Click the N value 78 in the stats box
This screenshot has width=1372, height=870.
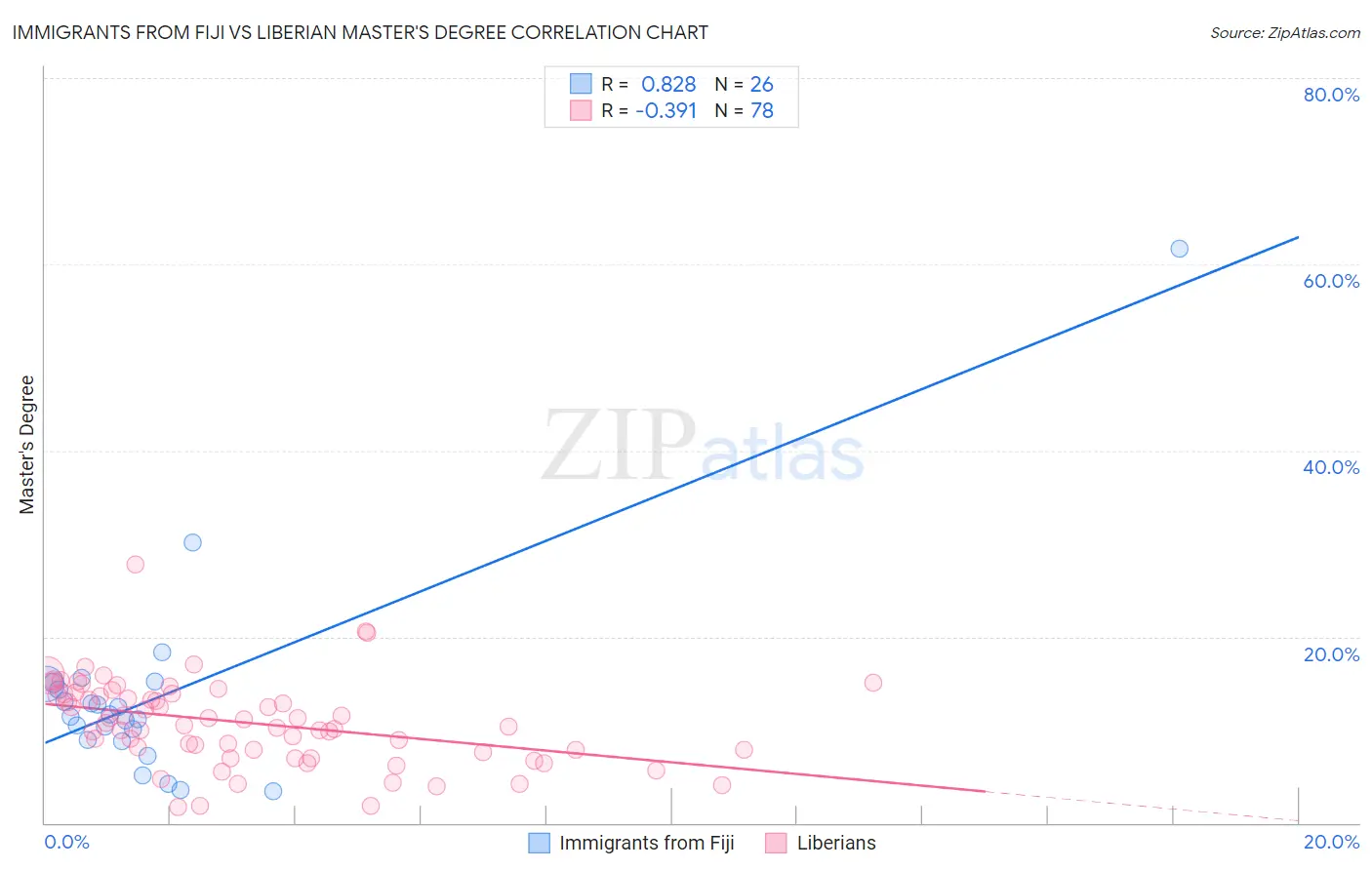click(762, 110)
